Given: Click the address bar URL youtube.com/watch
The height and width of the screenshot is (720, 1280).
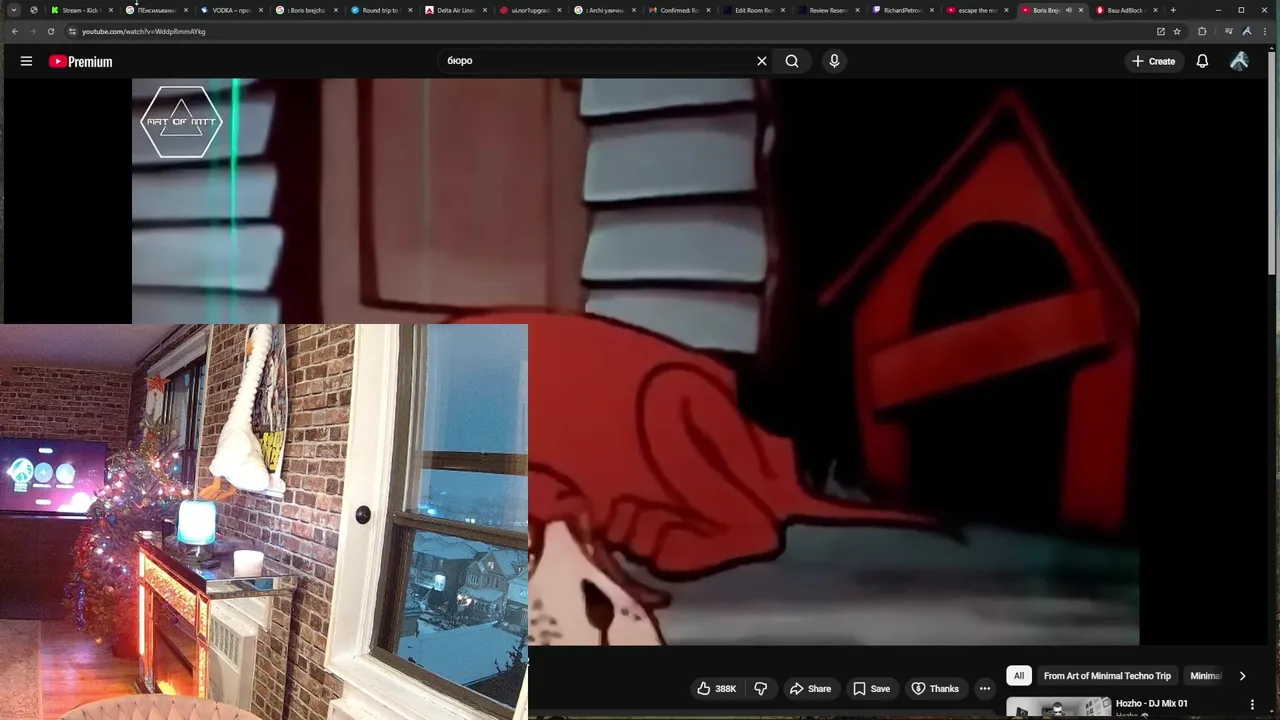Looking at the screenshot, I should pos(144,31).
